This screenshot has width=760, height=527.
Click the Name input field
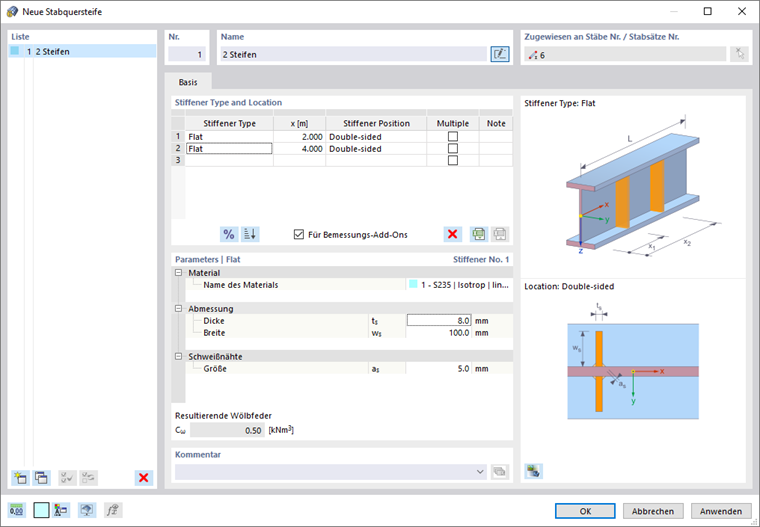pyautogui.click(x=353, y=54)
